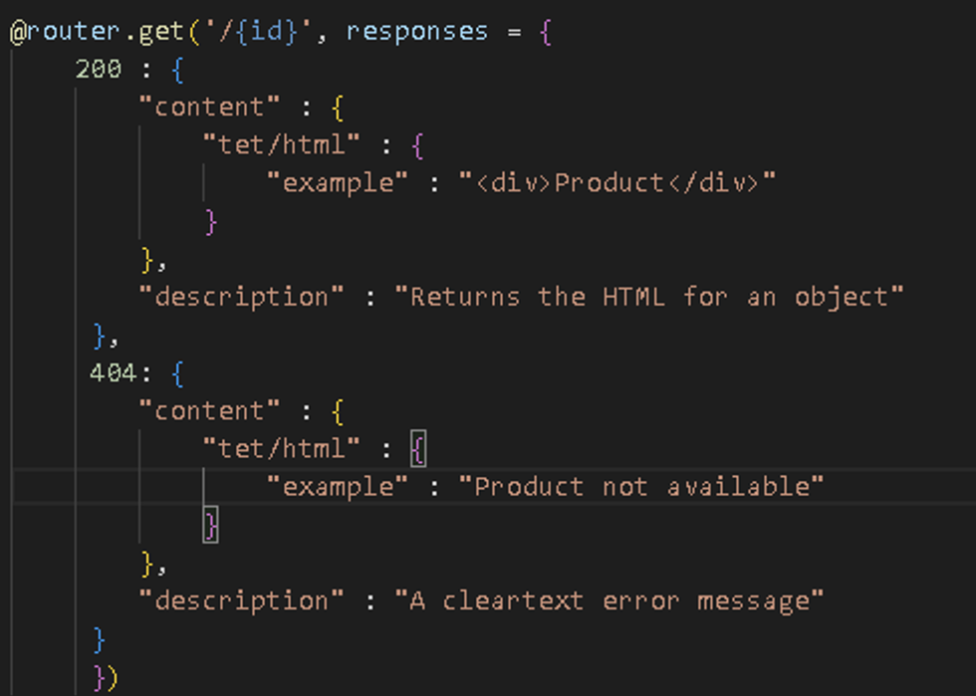Click the 200 status code number
Viewport: 976px width, 696px height.
[98, 69]
